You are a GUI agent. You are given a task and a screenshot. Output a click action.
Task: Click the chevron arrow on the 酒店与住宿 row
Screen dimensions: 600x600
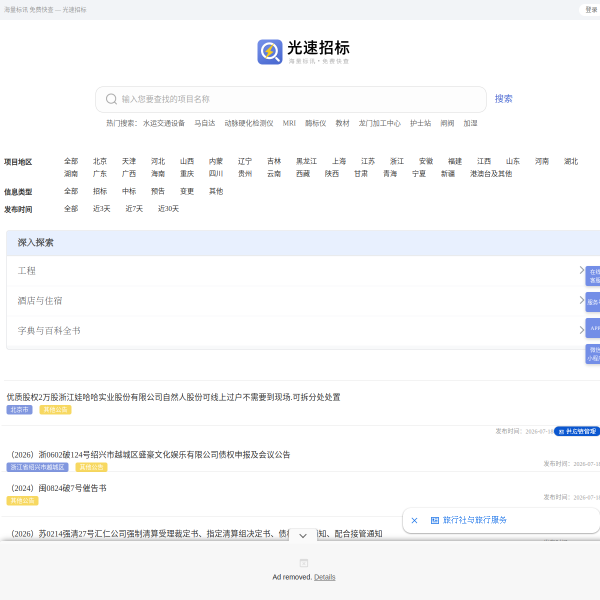pyautogui.click(x=582, y=300)
